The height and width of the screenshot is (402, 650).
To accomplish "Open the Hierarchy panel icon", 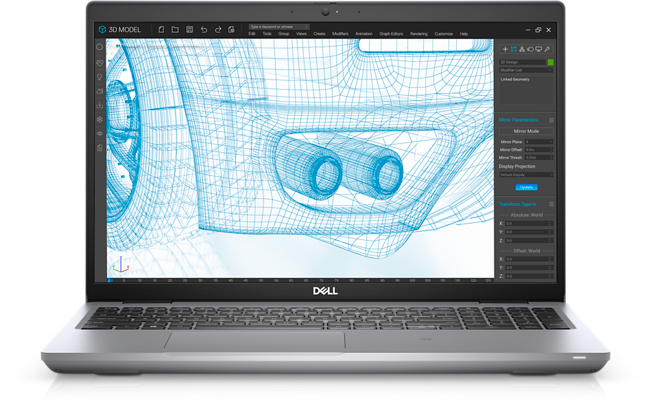I will click(x=522, y=49).
